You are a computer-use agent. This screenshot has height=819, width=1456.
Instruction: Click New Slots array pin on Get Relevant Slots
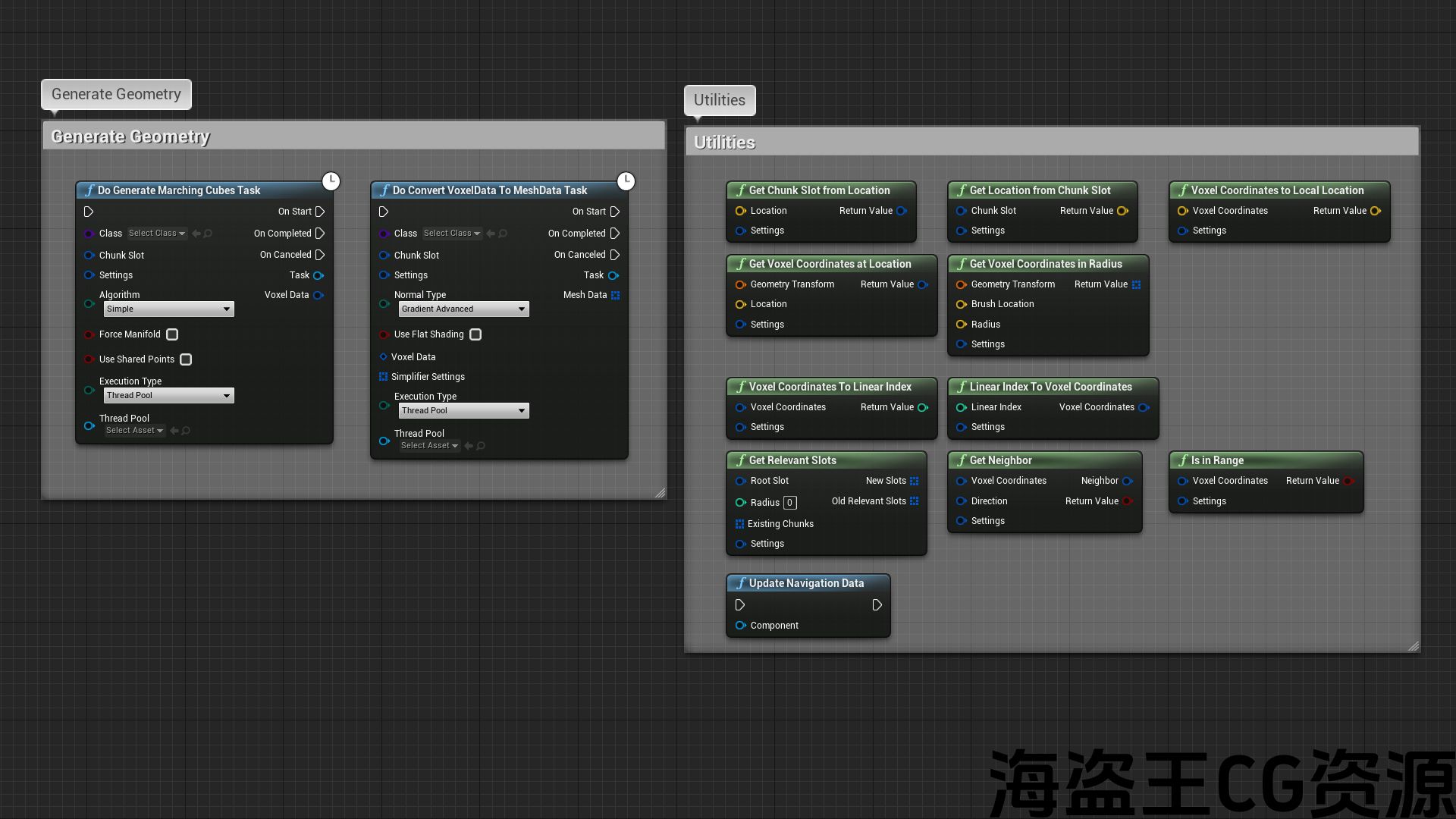tap(914, 481)
